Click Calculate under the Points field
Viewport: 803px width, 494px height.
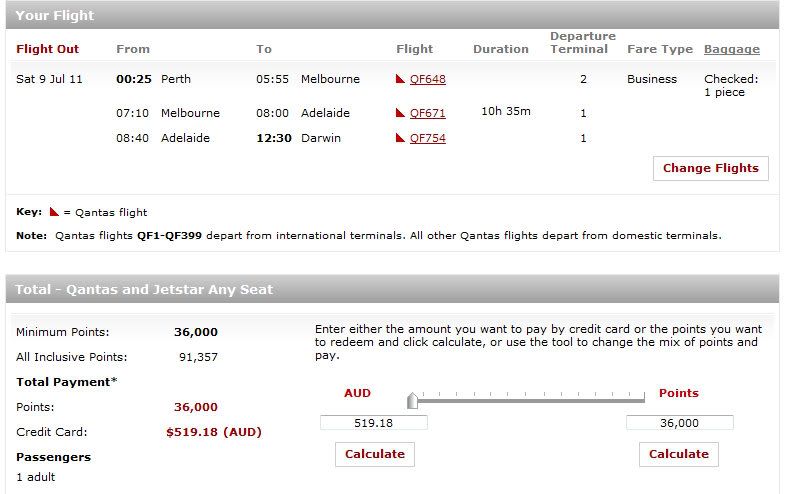[x=679, y=454]
